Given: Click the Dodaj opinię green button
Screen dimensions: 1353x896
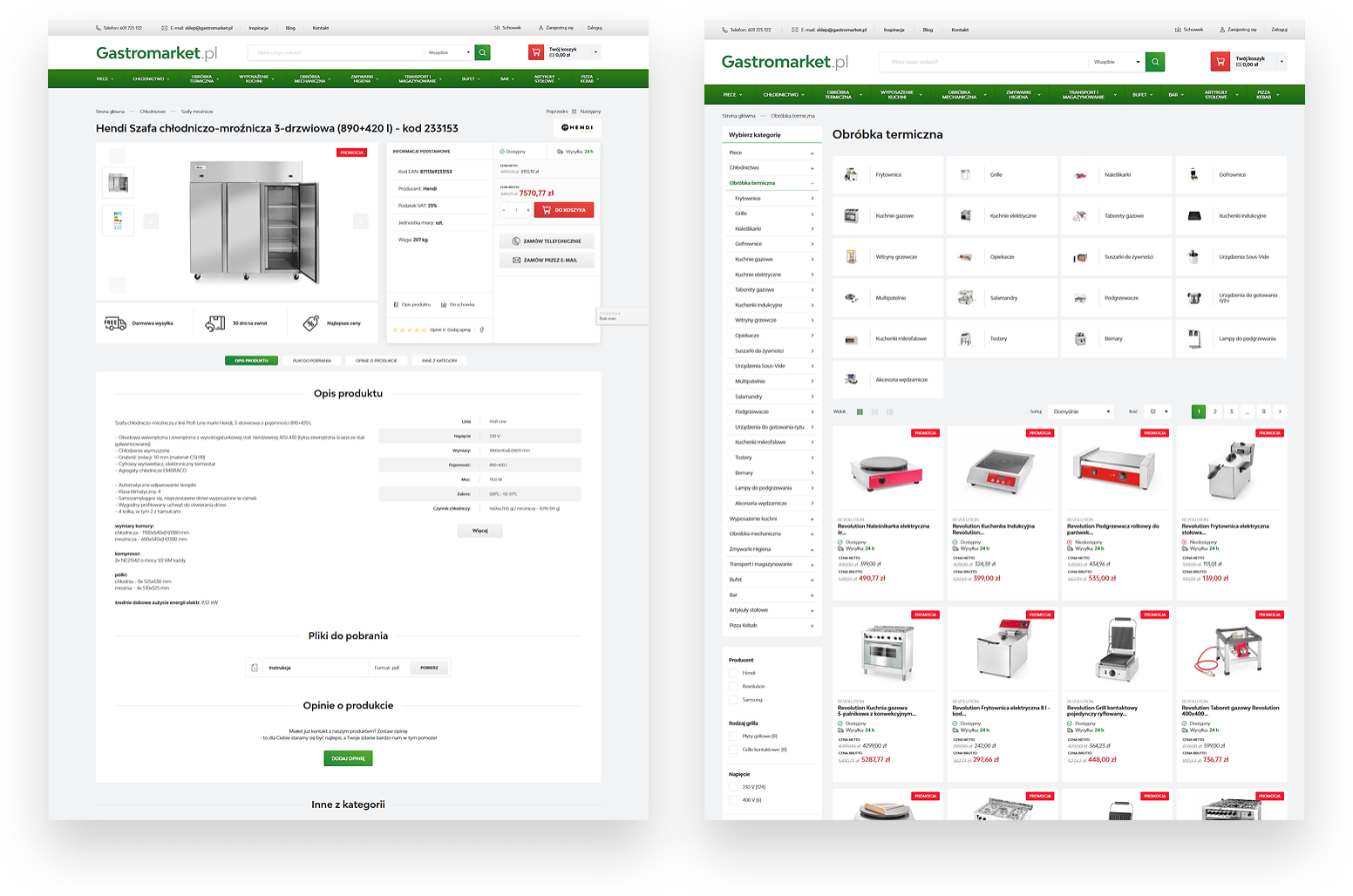Looking at the screenshot, I should point(349,758).
